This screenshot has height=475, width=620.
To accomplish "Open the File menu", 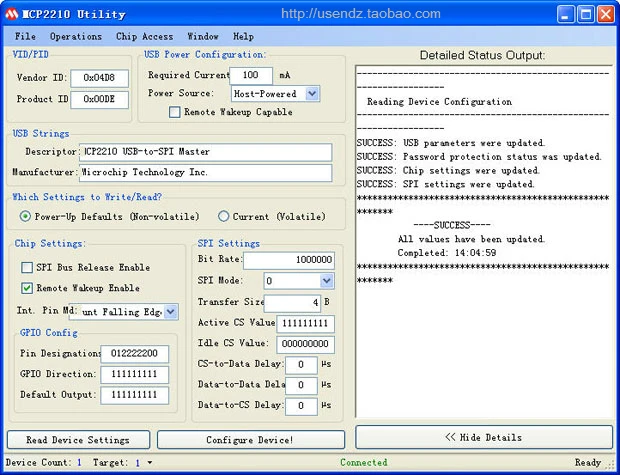I will pyautogui.click(x=25, y=36).
